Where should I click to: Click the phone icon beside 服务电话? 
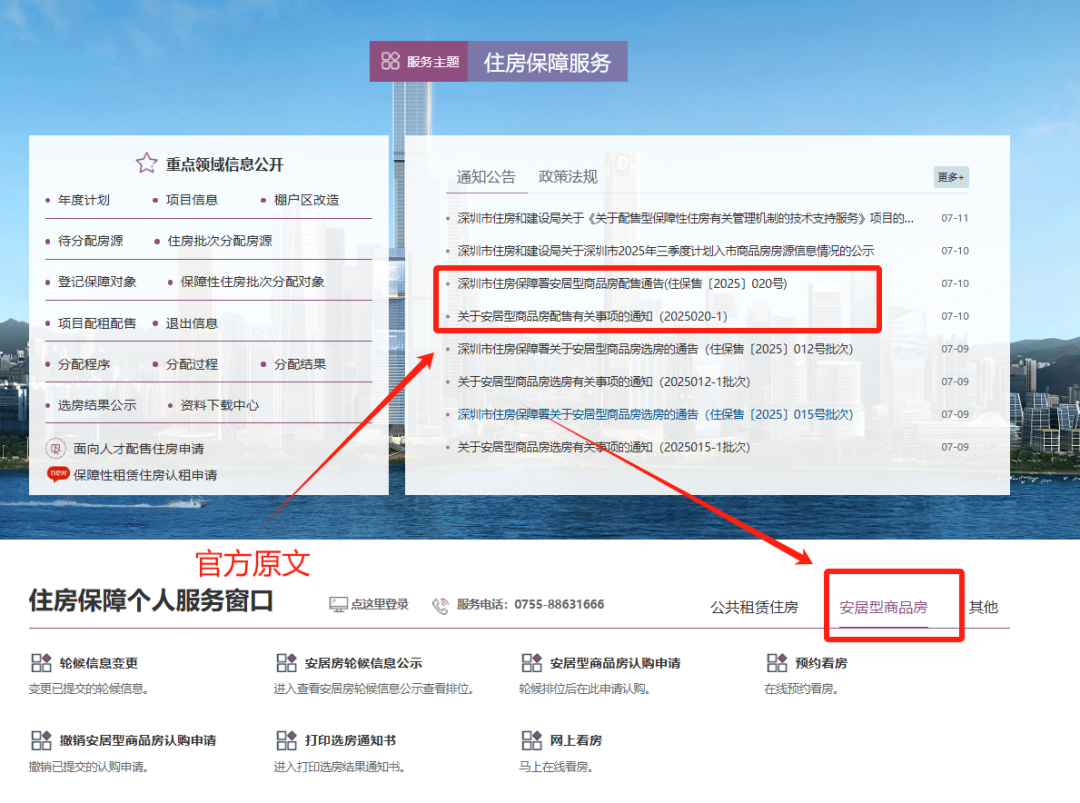pos(440,605)
